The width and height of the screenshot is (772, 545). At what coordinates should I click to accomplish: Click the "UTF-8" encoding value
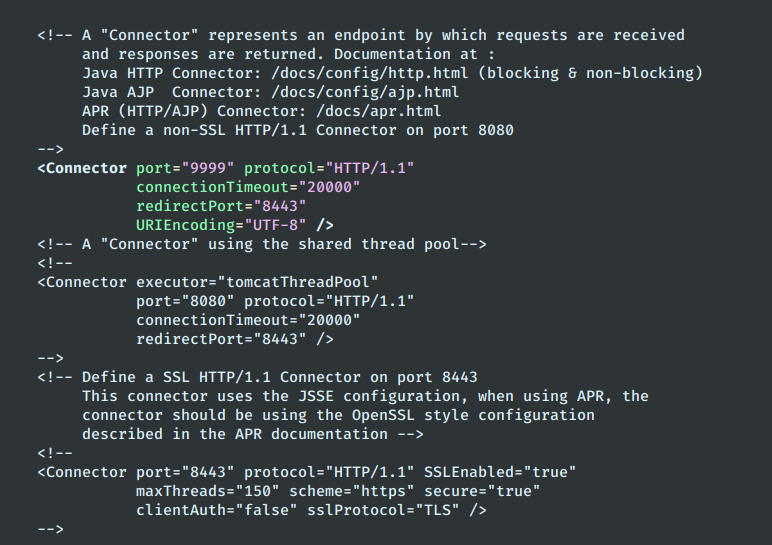[275, 225]
